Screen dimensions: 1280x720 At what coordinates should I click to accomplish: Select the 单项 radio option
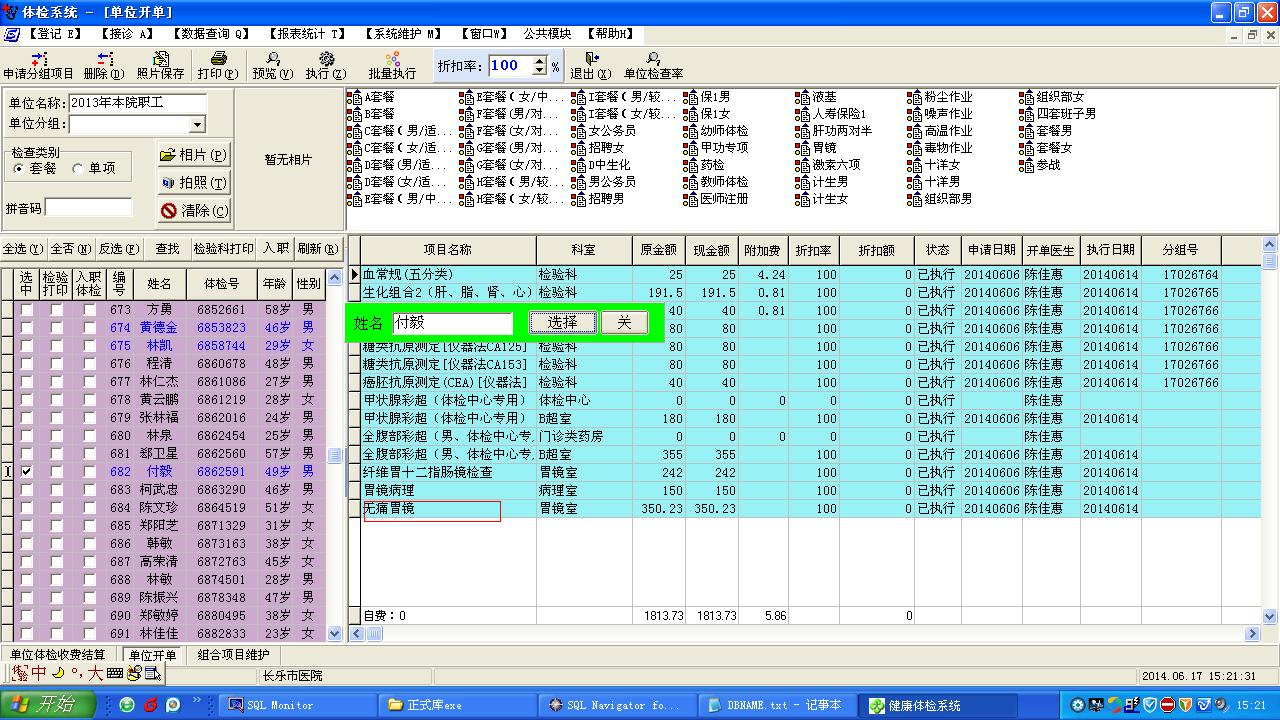pyautogui.click(x=78, y=169)
